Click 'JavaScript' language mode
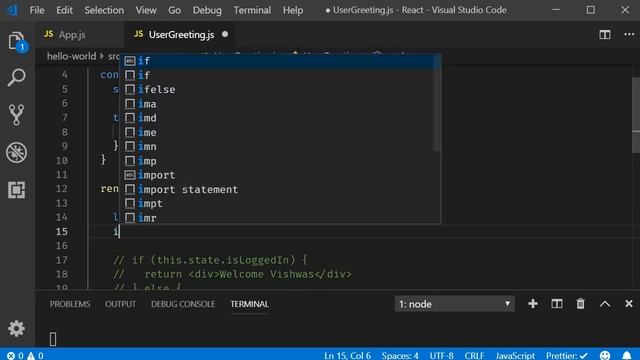The width and height of the screenshot is (640, 360). (515, 356)
